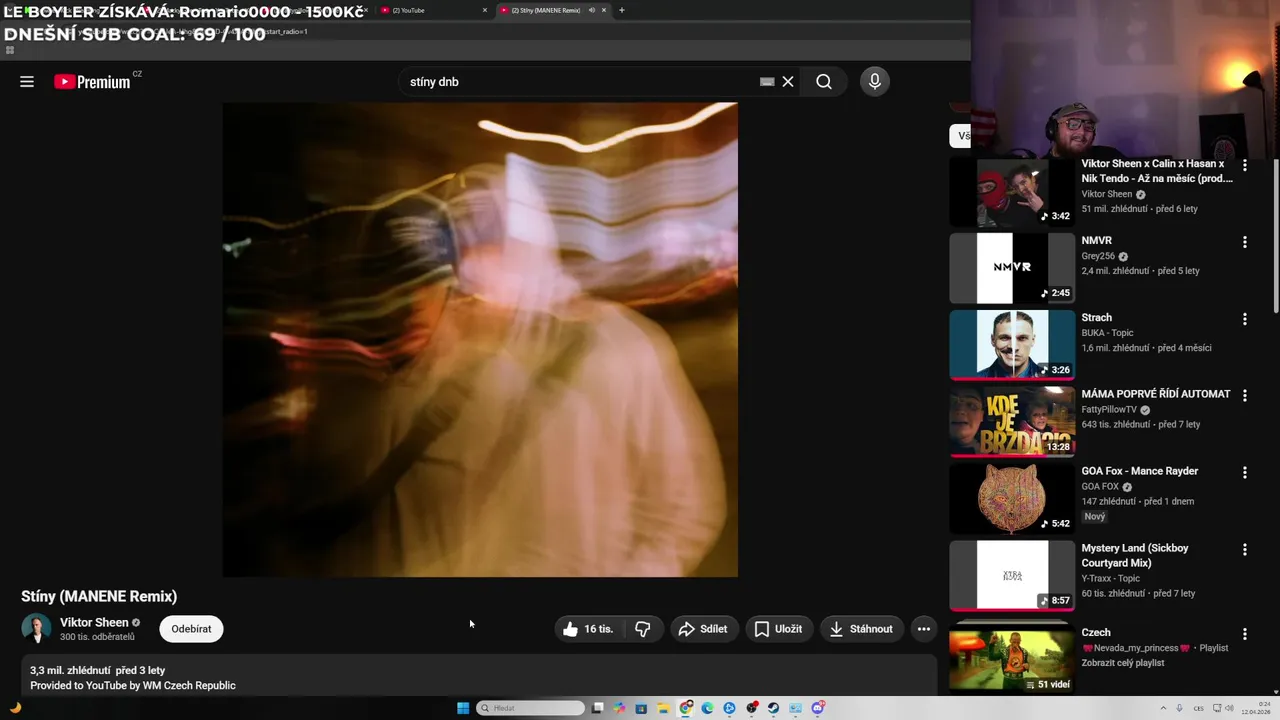Switch to Chrome on taskbar

pos(685,708)
